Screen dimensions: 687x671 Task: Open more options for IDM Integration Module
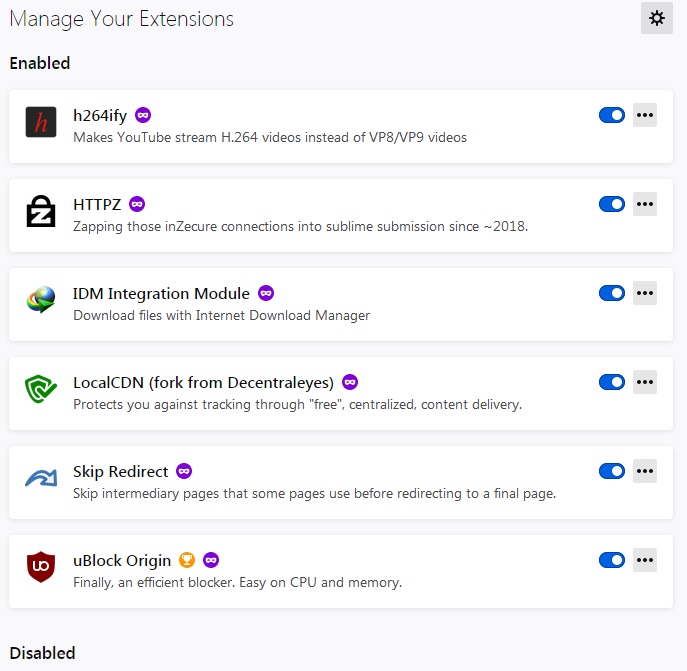645,293
